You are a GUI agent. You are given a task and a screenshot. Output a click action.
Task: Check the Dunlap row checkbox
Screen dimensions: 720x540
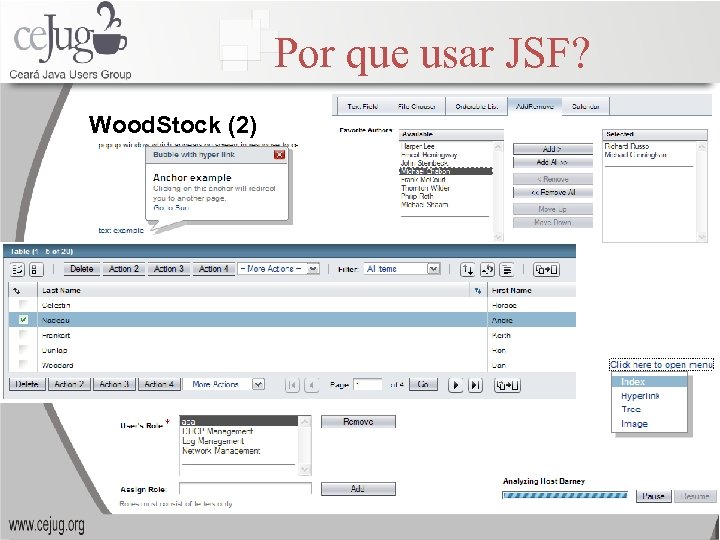click(x=23, y=350)
